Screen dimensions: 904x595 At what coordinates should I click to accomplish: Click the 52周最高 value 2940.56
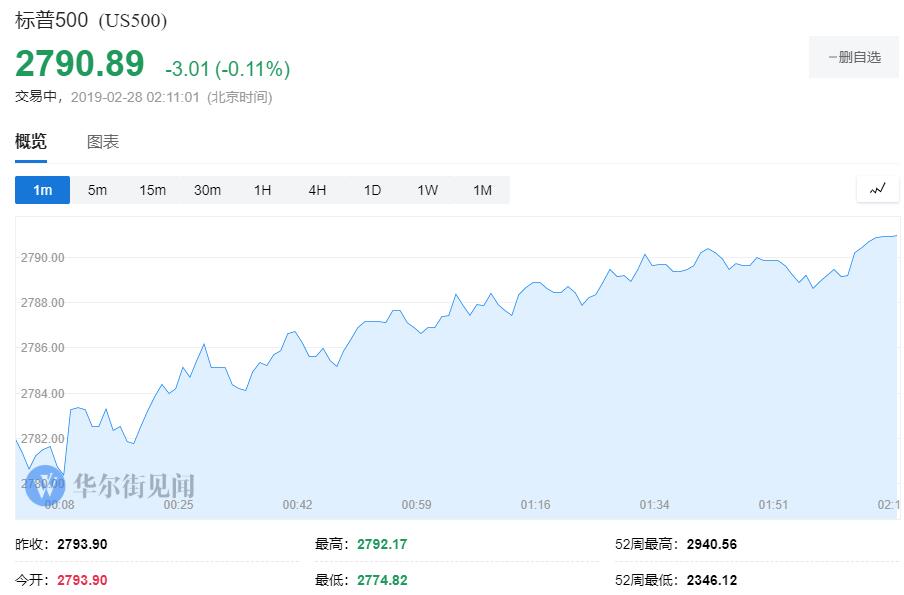711,545
